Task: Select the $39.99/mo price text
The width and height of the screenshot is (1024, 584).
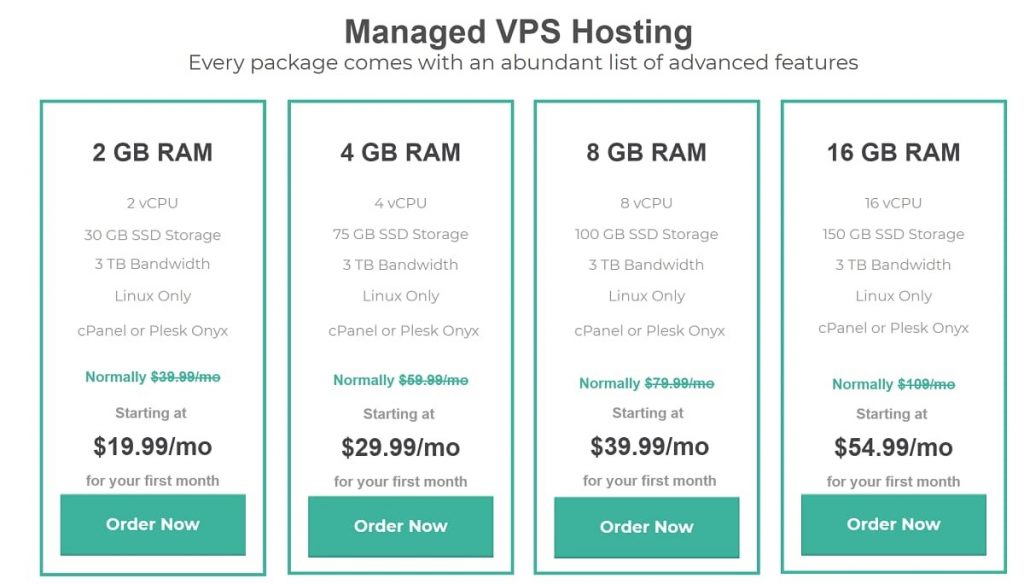Action: (x=649, y=447)
